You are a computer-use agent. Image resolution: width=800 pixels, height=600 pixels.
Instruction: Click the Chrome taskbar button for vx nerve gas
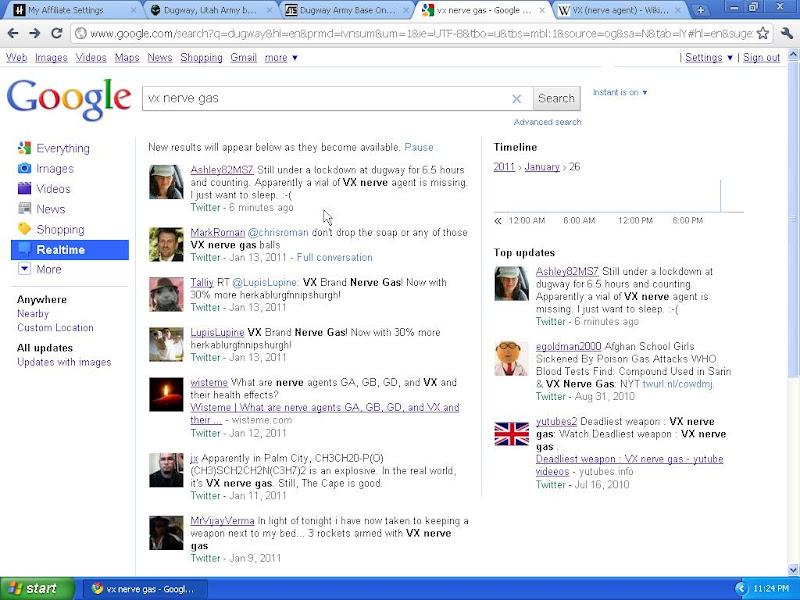(x=145, y=589)
